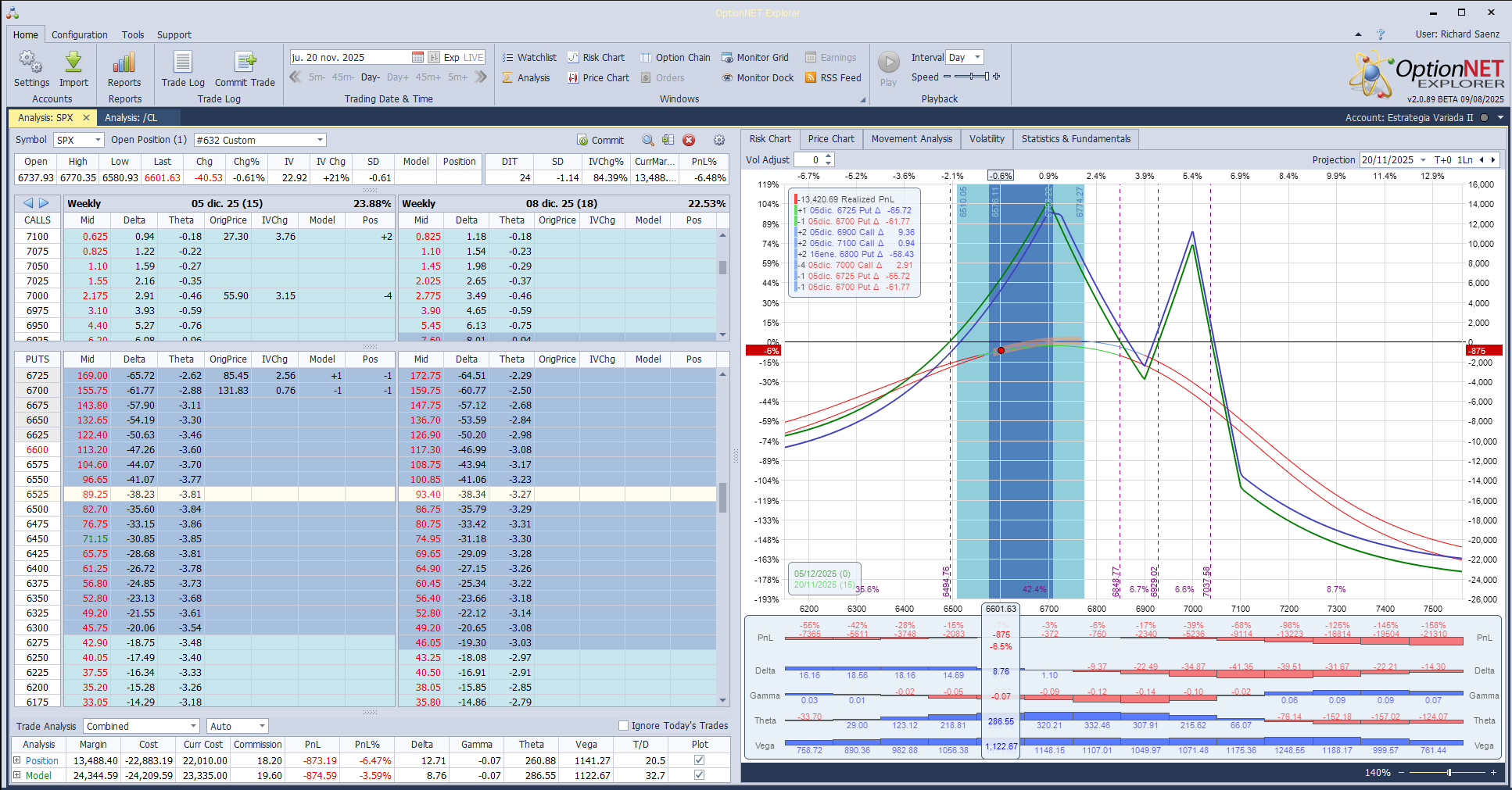Viewport: 1512px width, 790px height.
Task: Expand the Position row in analysis
Action: coord(17,760)
